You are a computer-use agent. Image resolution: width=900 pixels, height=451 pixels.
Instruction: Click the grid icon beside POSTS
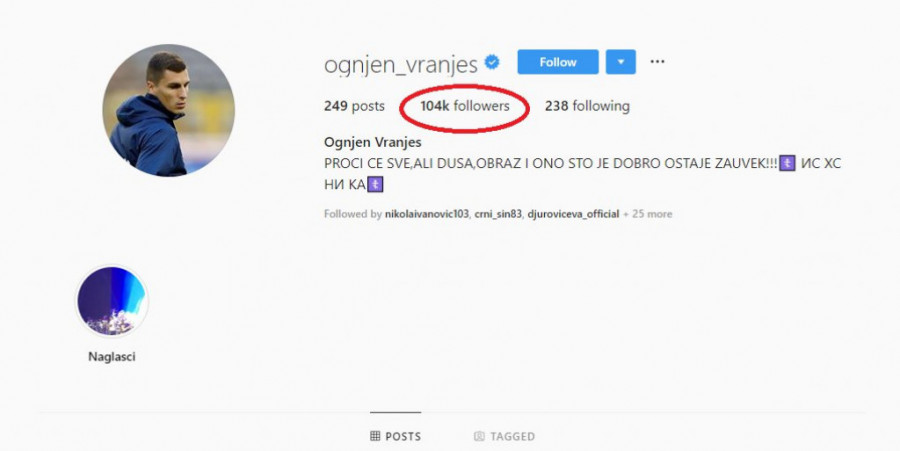pos(375,436)
